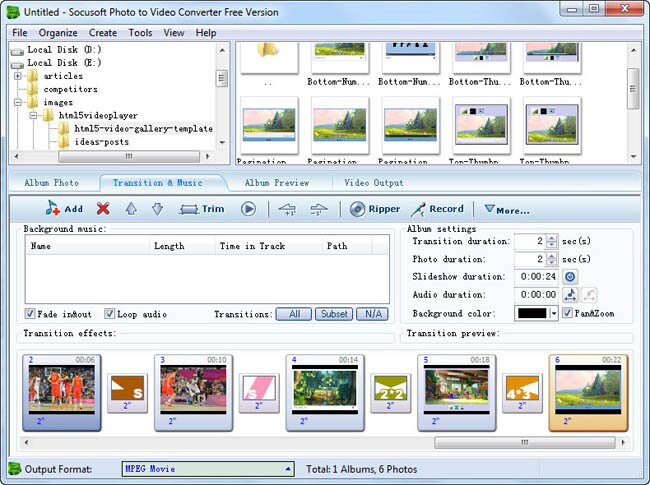The height and width of the screenshot is (485, 650).
Task: Toggle the Loop audio checkbox
Action: [x=109, y=313]
